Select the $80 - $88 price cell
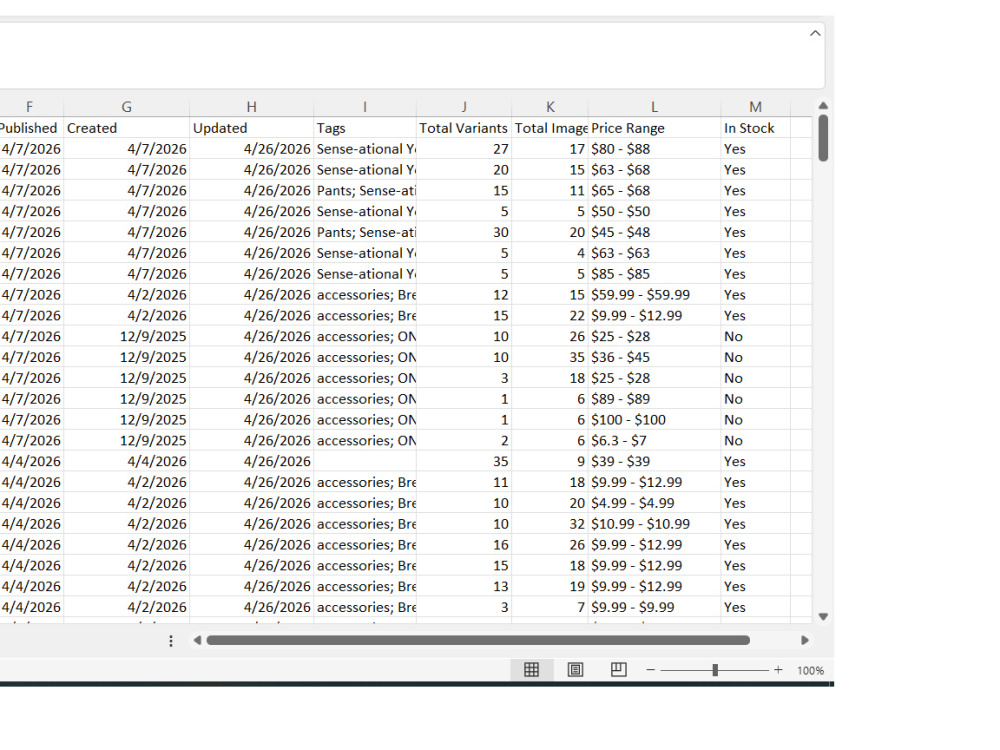Viewport: 1000px width, 750px height. [654, 149]
